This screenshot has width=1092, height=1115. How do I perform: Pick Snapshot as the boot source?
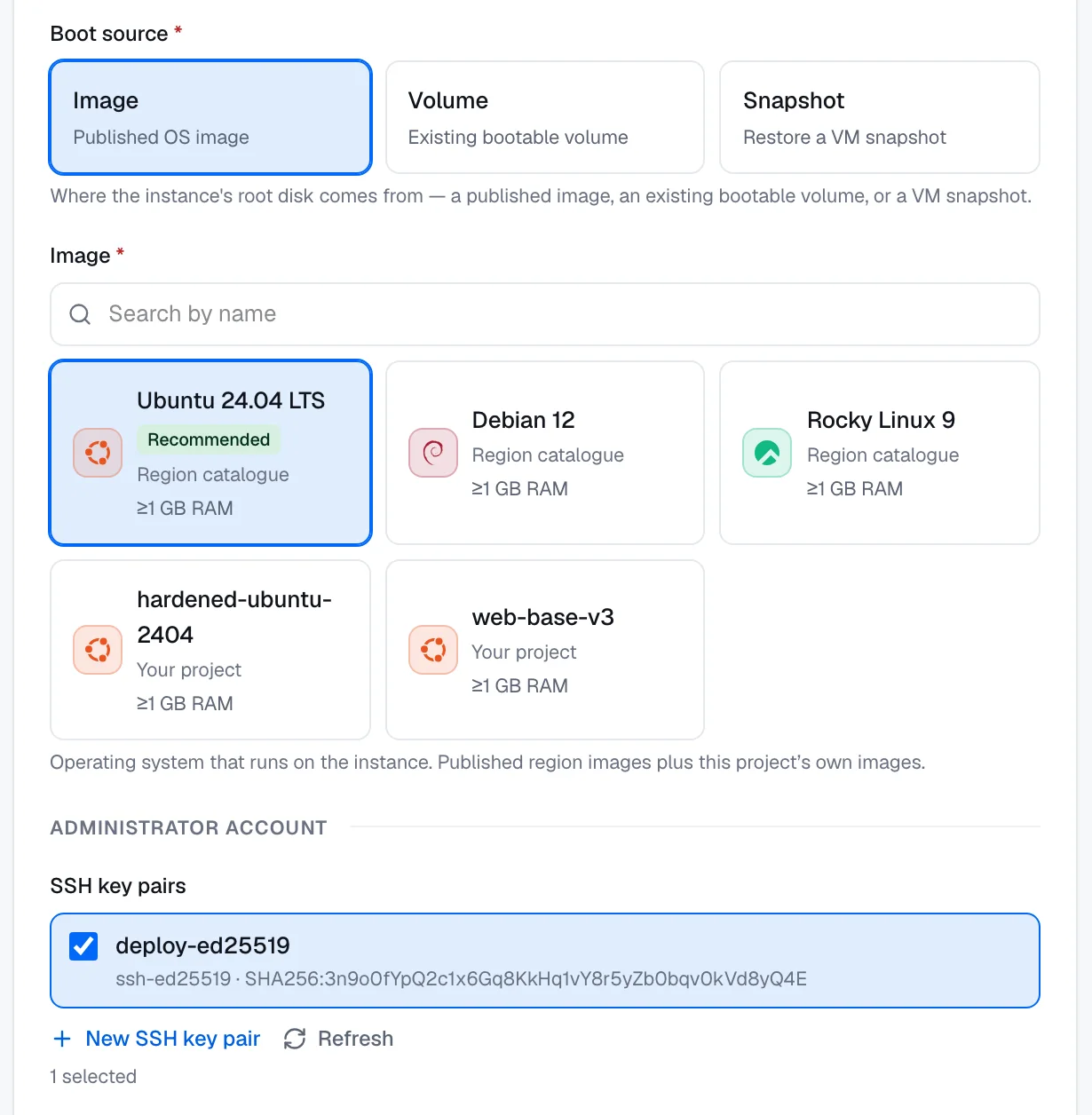(x=880, y=117)
